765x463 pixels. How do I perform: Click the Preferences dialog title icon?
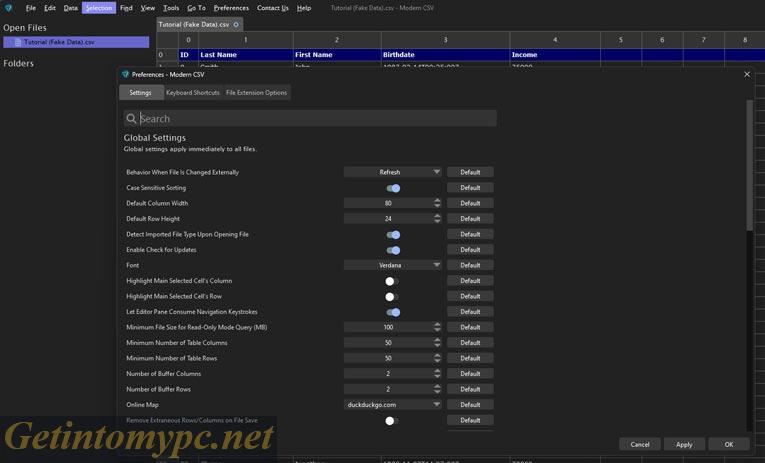(x=125, y=74)
